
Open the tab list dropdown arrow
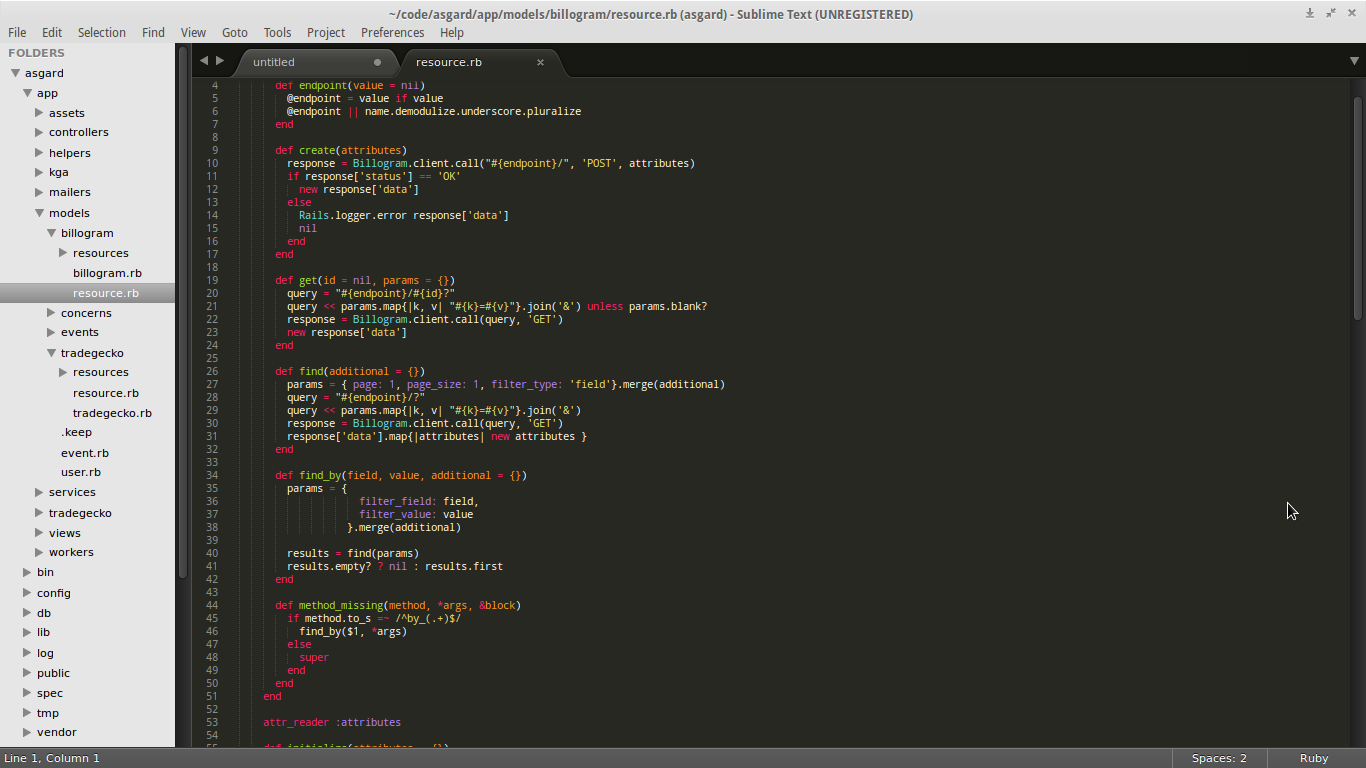click(1354, 61)
